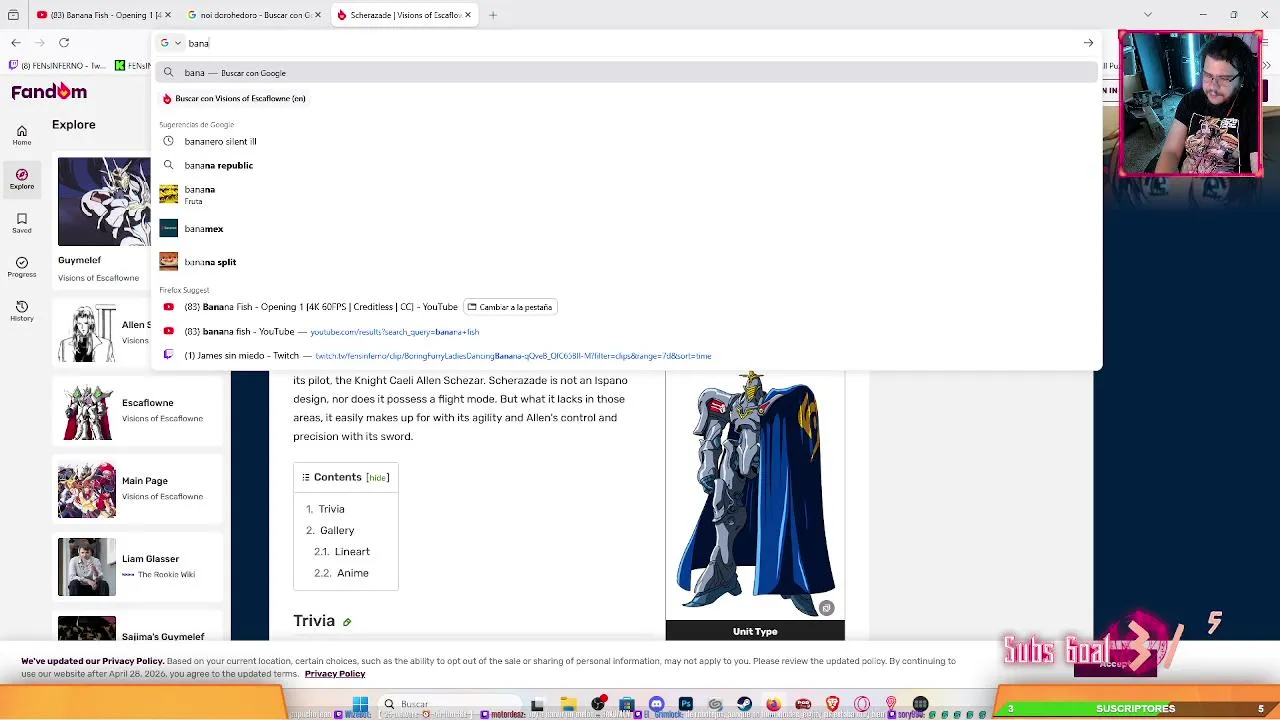Image resolution: width=1280 pixels, height=720 pixels.
Task: Open the Windows Start menu
Action: [360, 704]
